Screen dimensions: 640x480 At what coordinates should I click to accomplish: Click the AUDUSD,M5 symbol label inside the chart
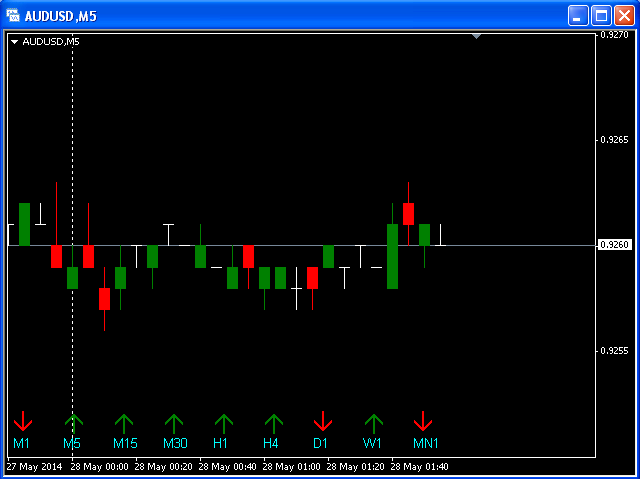pyautogui.click(x=51, y=42)
